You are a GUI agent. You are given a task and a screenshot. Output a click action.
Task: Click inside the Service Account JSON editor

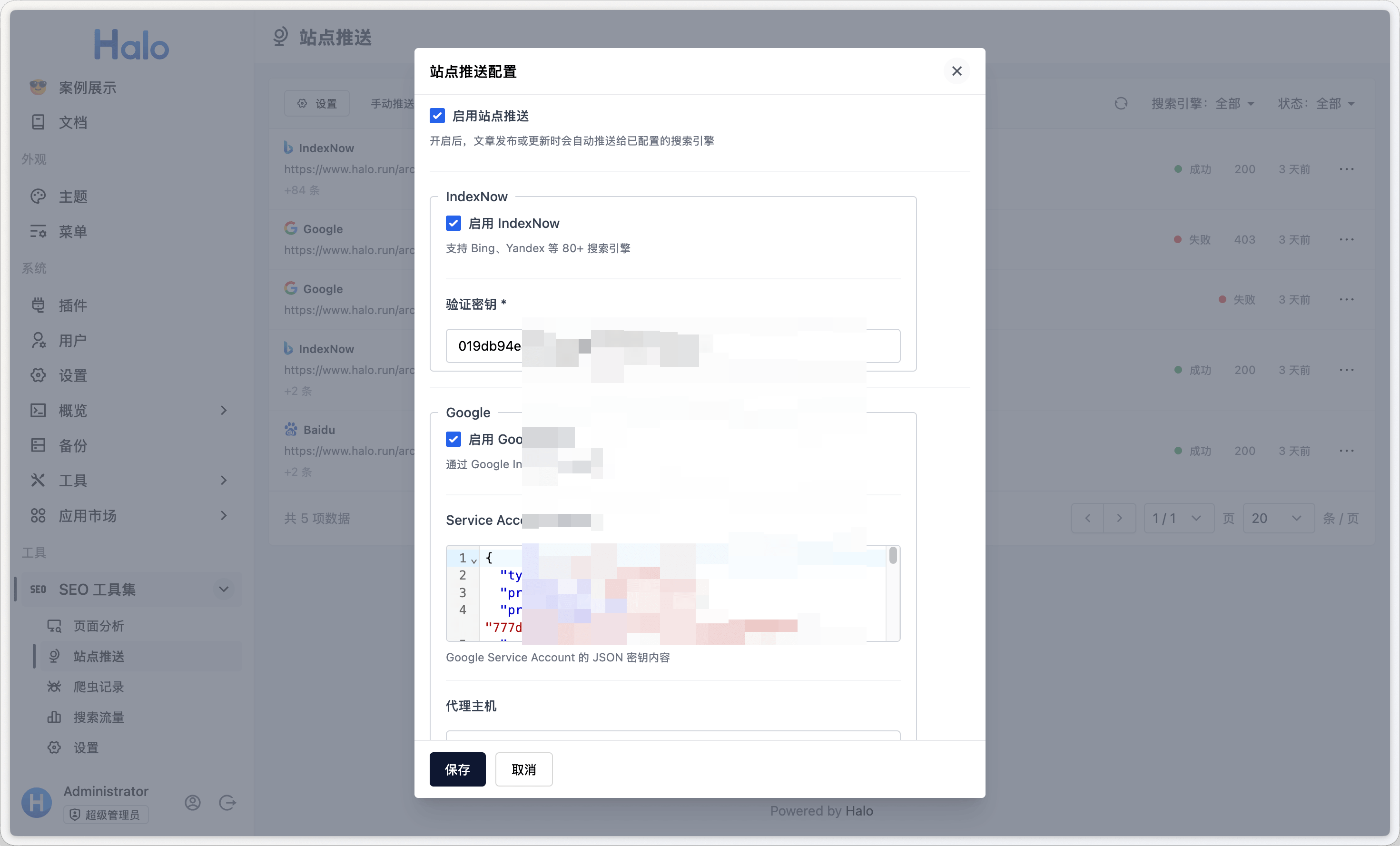click(x=673, y=593)
